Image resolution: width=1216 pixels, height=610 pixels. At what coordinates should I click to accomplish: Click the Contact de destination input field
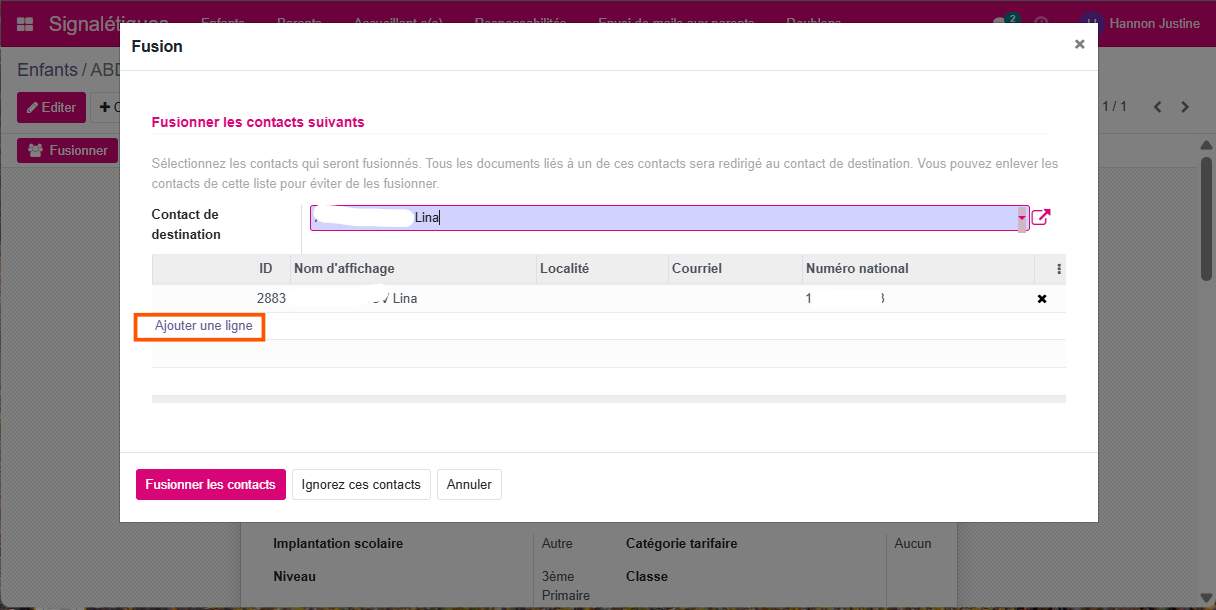click(x=660, y=218)
